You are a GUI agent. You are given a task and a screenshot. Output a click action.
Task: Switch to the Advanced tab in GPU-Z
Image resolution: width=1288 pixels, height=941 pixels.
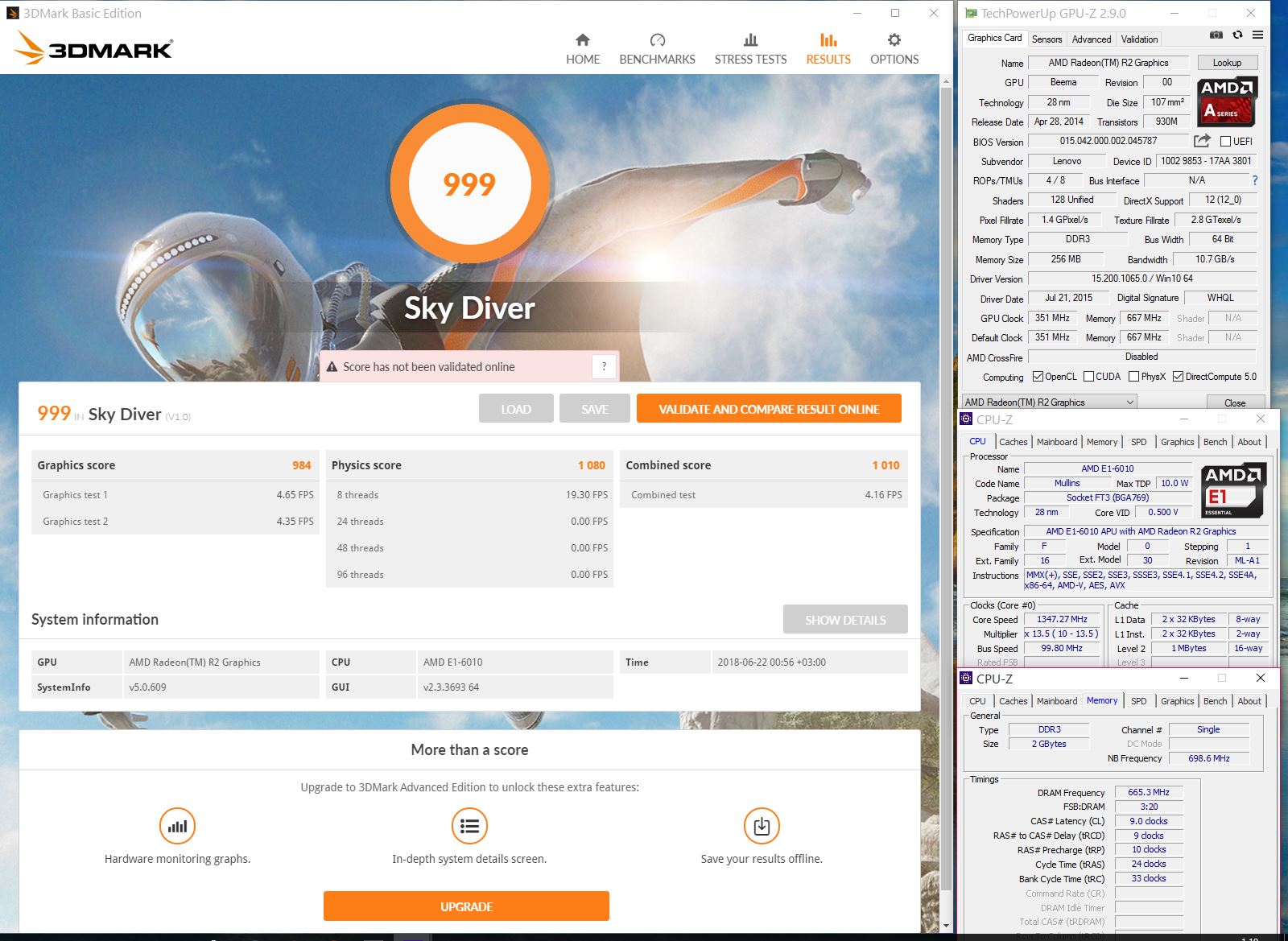click(1092, 39)
